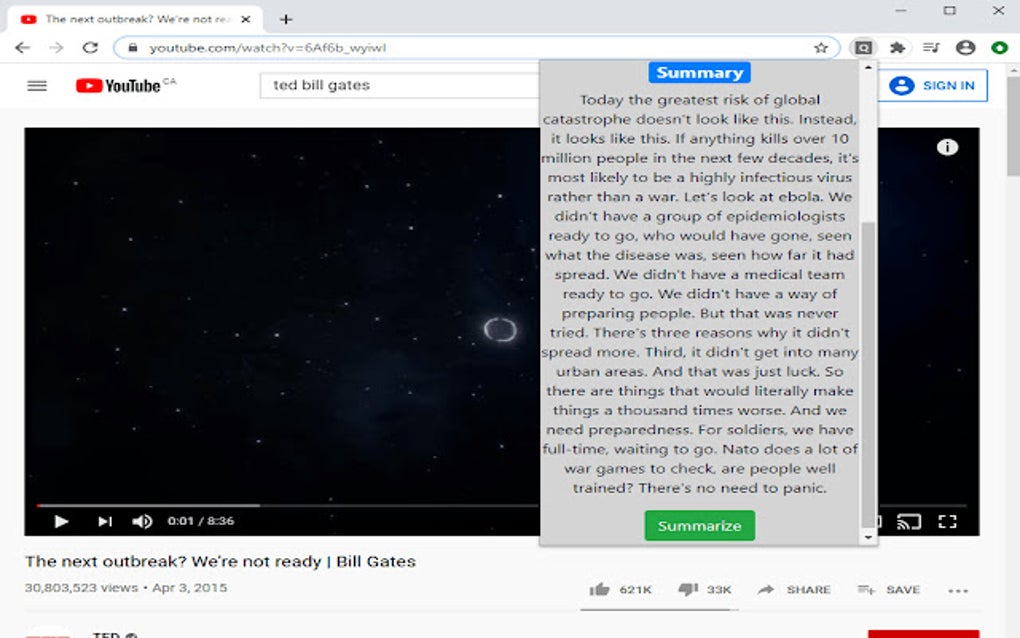This screenshot has height=638, width=1020.
Task: Click the SIGN IN button
Action: (x=933, y=85)
